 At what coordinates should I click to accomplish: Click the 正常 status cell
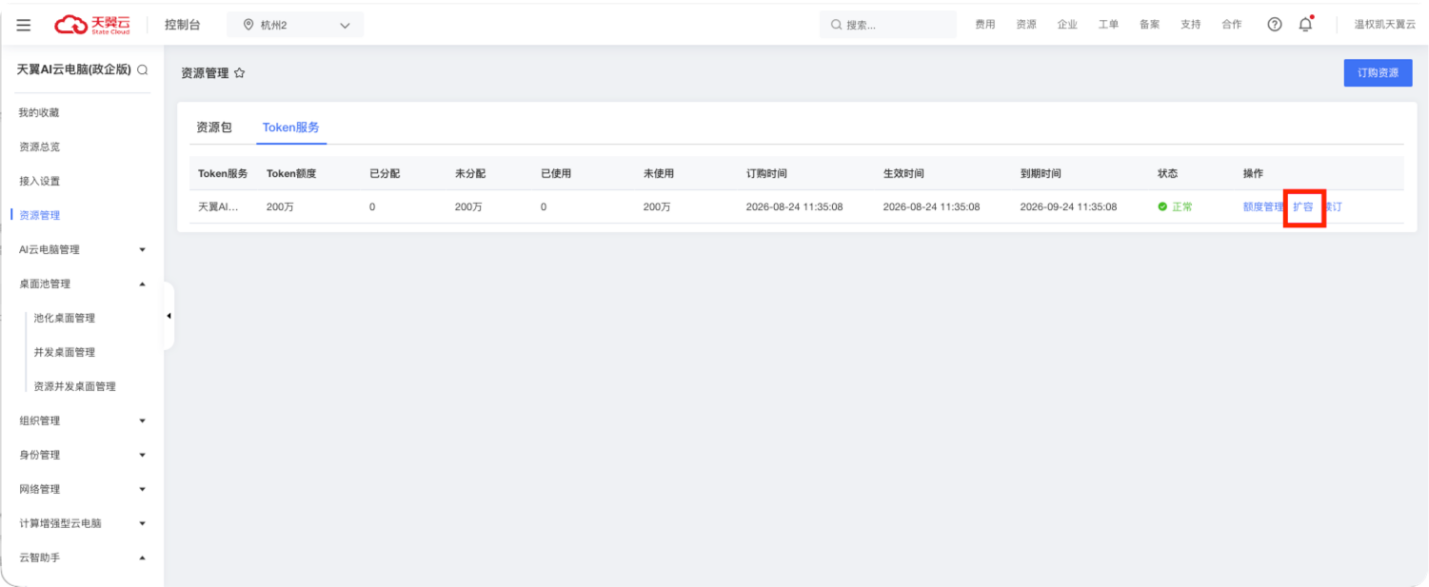[x=1175, y=207]
